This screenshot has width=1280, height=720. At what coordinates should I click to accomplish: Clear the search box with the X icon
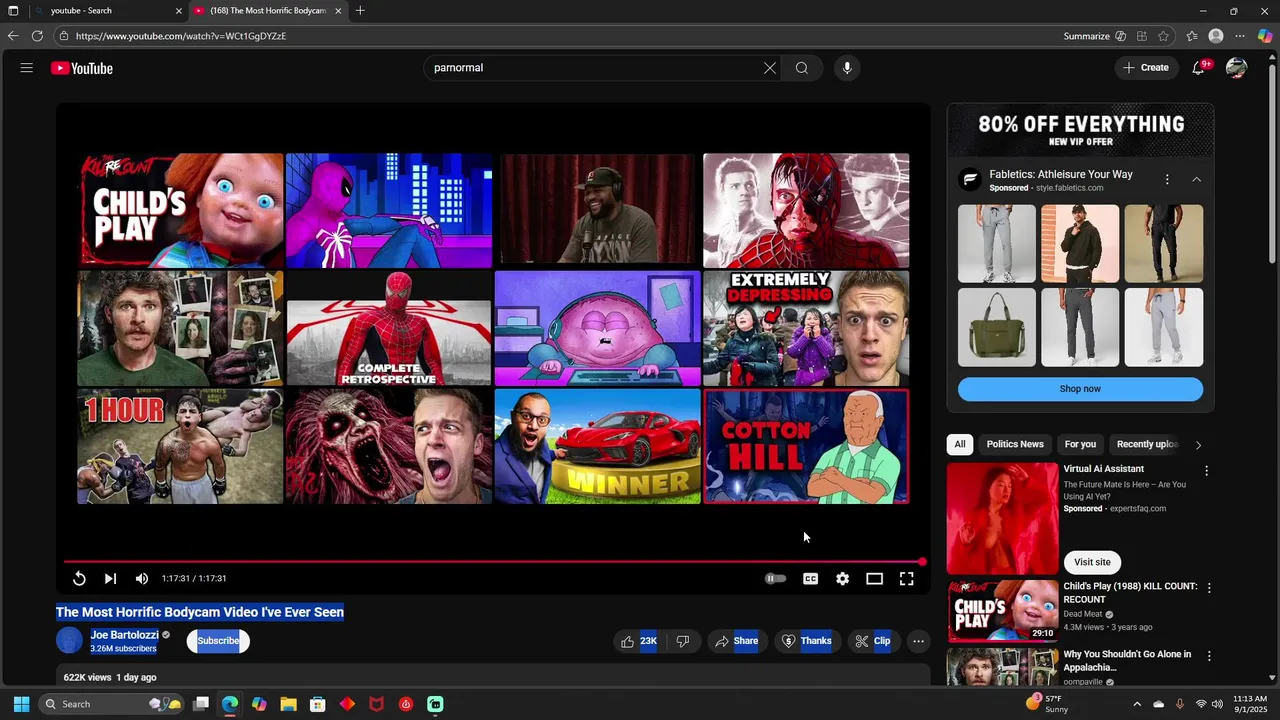pos(770,68)
